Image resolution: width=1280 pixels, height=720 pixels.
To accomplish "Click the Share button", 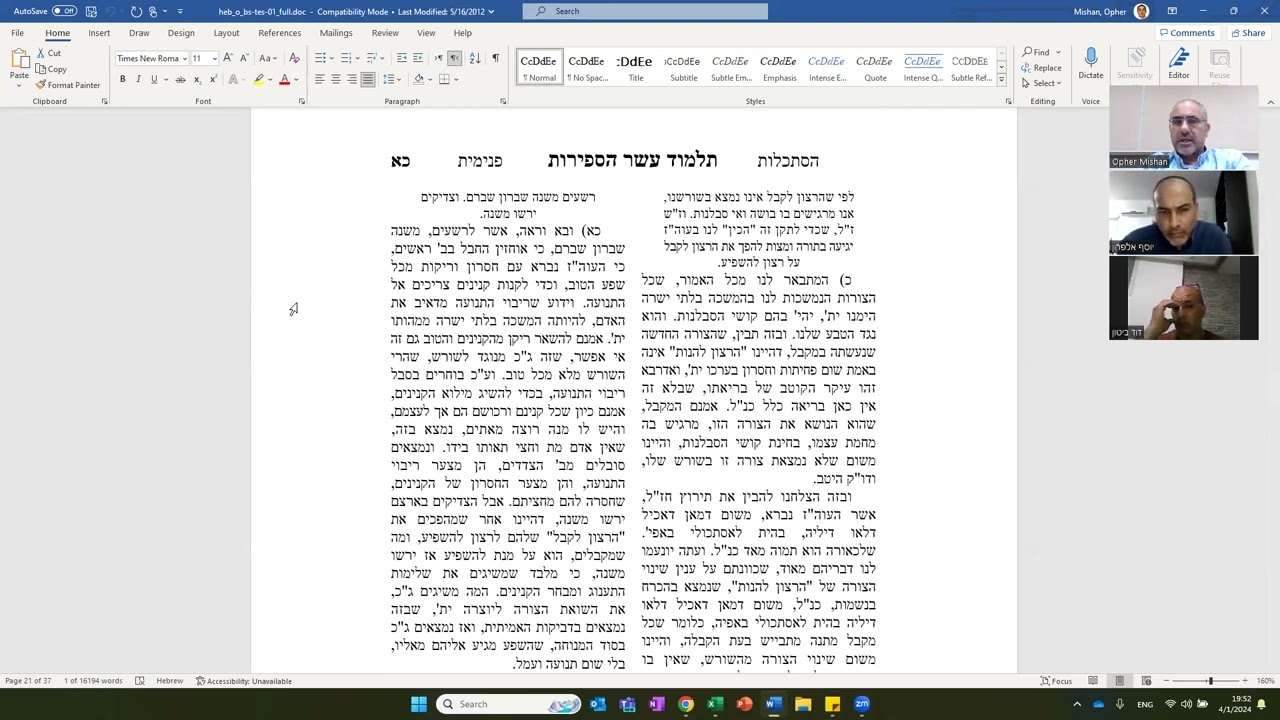I will point(1248,33).
